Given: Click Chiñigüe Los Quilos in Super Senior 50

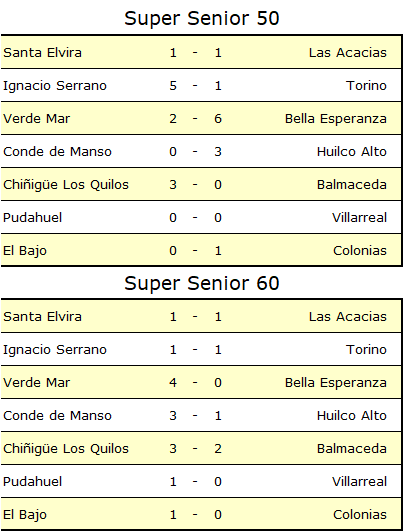Looking at the screenshot, I should pos(66,185).
